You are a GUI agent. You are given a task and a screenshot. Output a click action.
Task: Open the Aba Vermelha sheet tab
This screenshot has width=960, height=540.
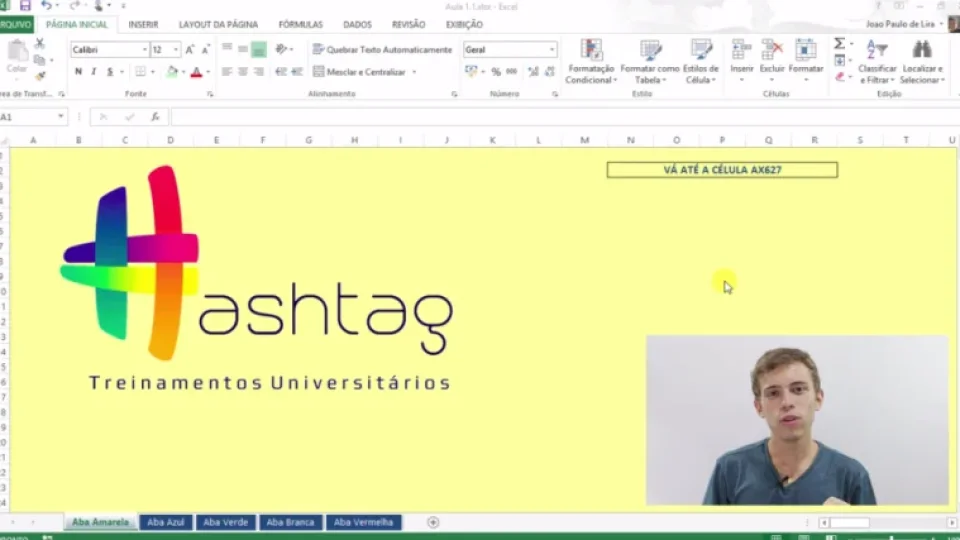pyautogui.click(x=364, y=522)
